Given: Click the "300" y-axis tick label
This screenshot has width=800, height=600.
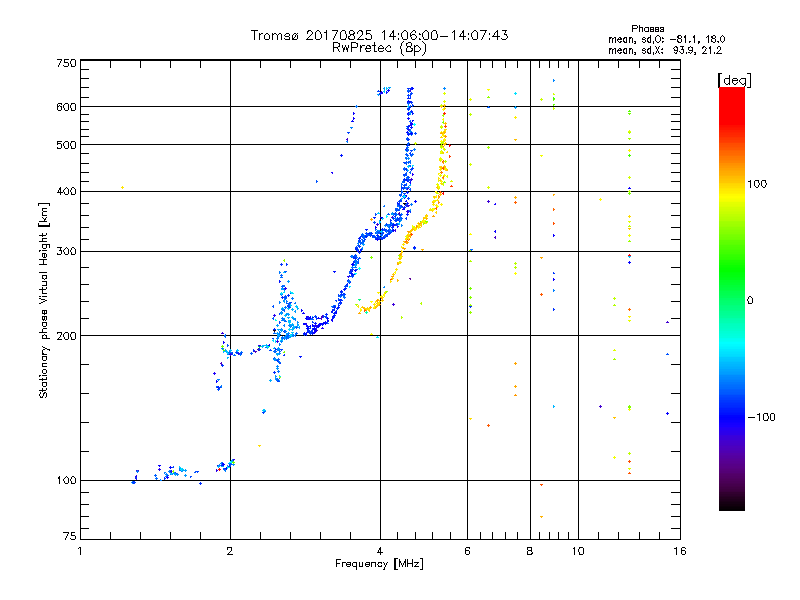Looking at the screenshot, I should pyautogui.click(x=66, y=251).
